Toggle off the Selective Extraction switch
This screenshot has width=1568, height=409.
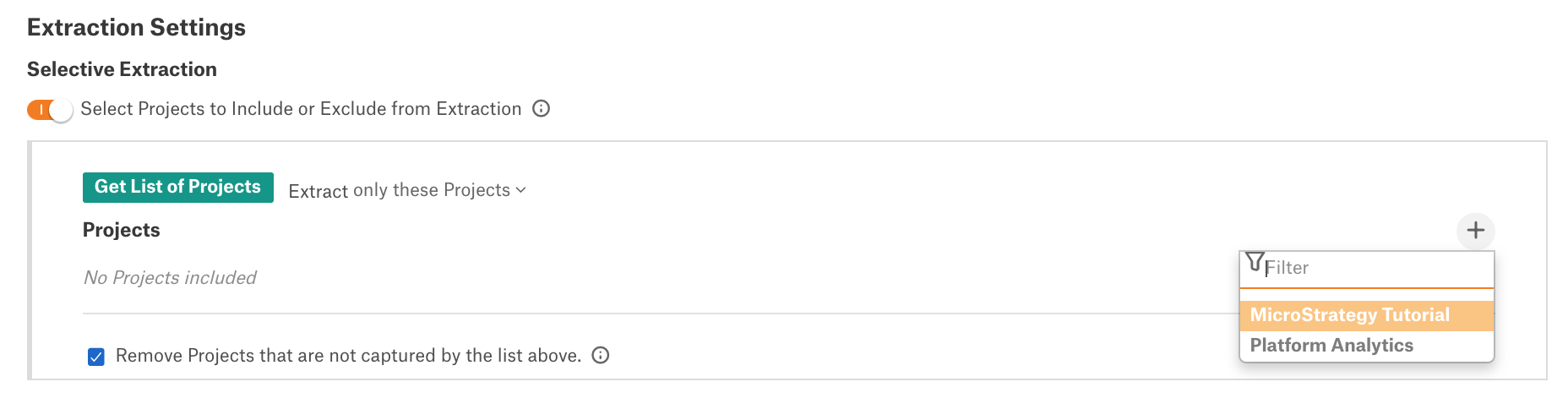50,110
